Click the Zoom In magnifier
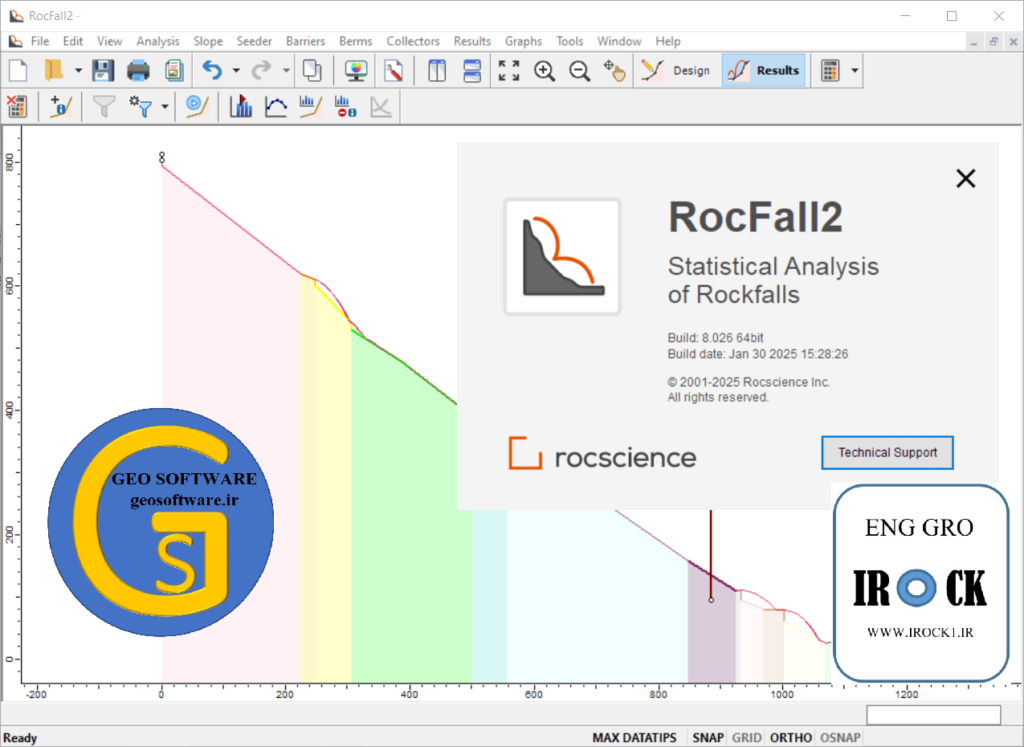1024x747 pixels. 544,70
